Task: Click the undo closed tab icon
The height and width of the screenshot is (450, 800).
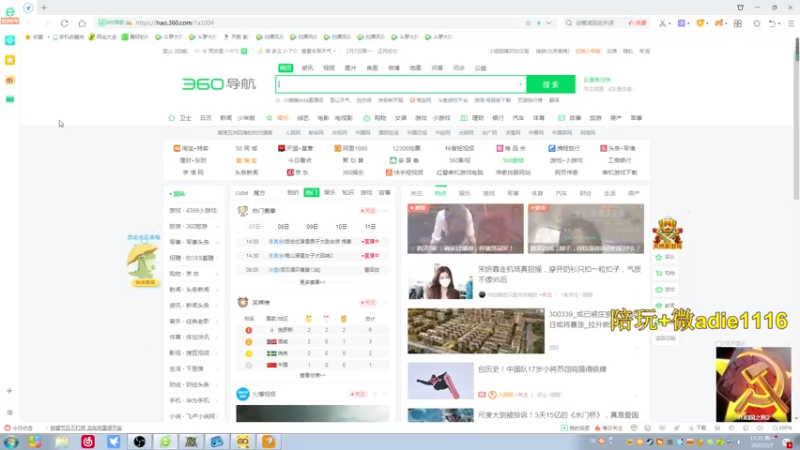Action: click(772, 23)
